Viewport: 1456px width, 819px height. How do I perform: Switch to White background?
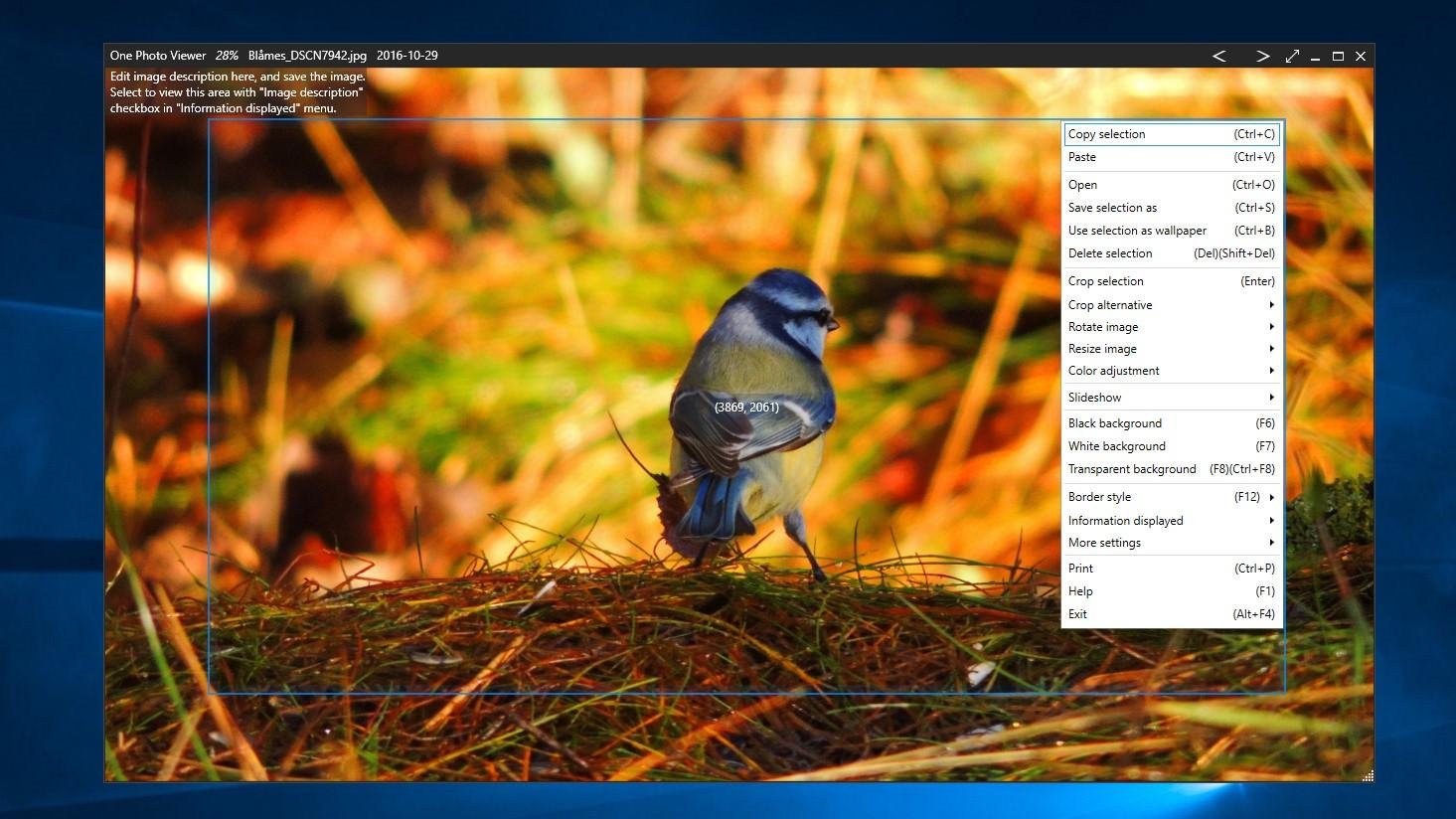pyautogui.click(x=1117, y=445)
